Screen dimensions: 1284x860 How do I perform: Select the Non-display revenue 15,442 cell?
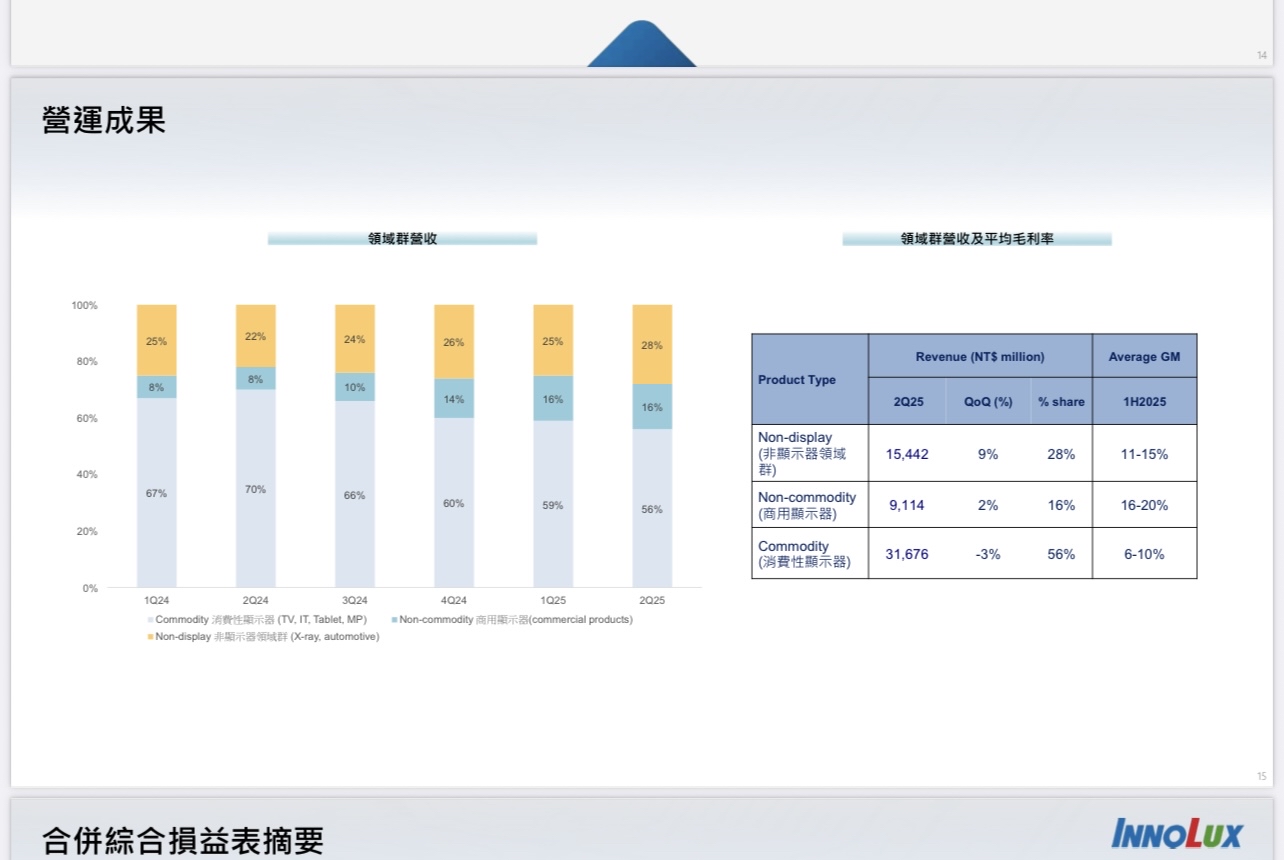[x=907, y=454]
